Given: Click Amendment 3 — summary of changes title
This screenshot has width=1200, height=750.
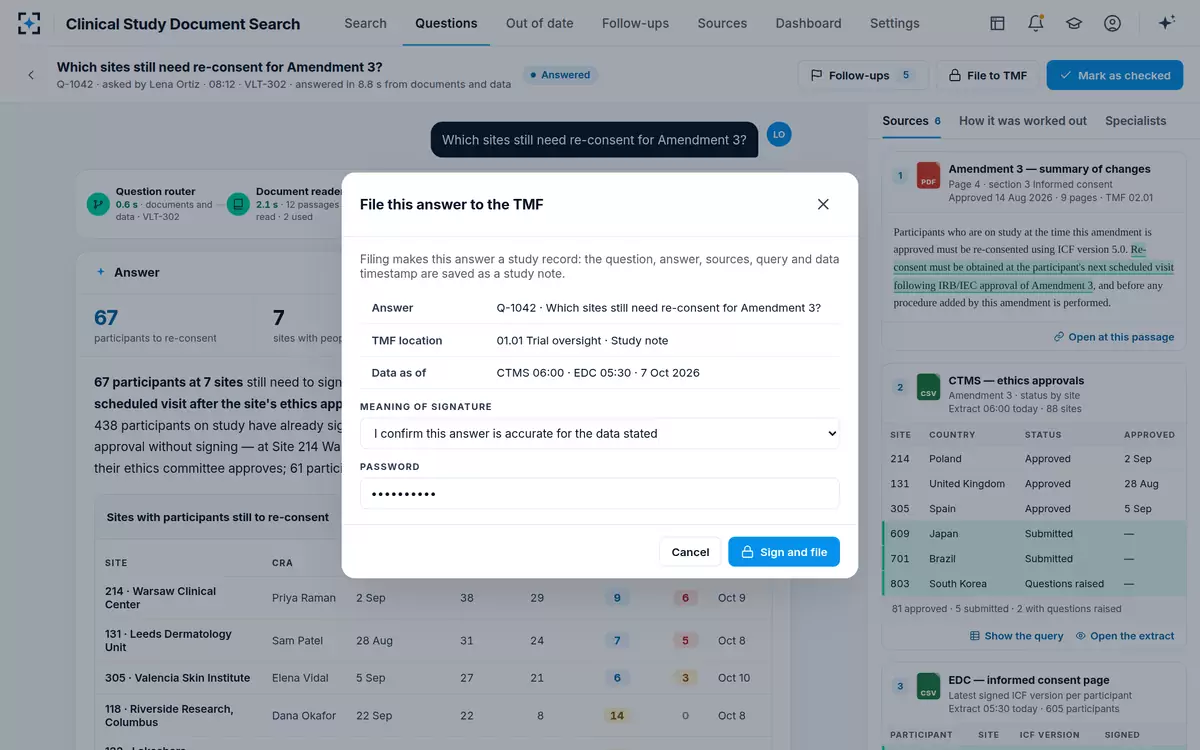Looking at the screenshot, I should pos(1049,169).
